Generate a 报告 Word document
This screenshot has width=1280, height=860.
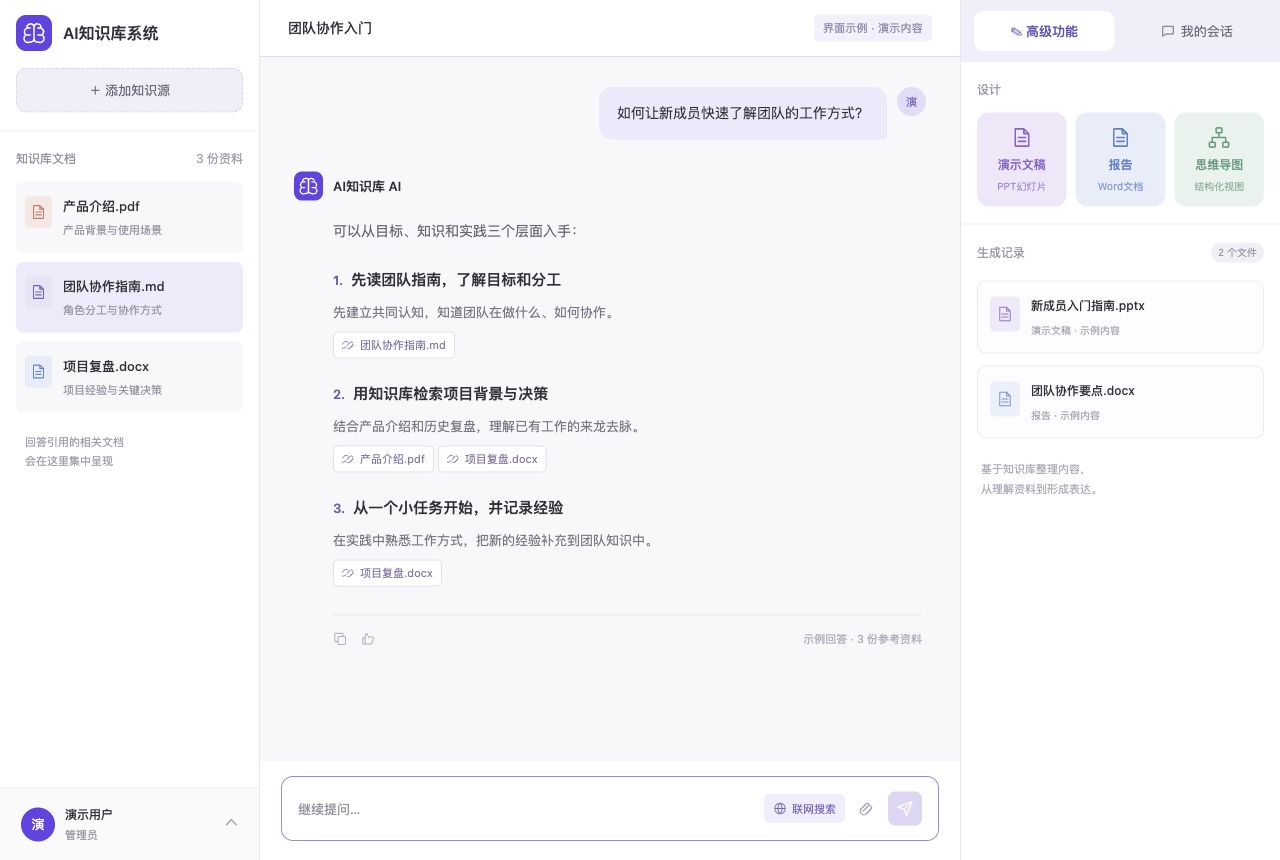(1120, 160)
